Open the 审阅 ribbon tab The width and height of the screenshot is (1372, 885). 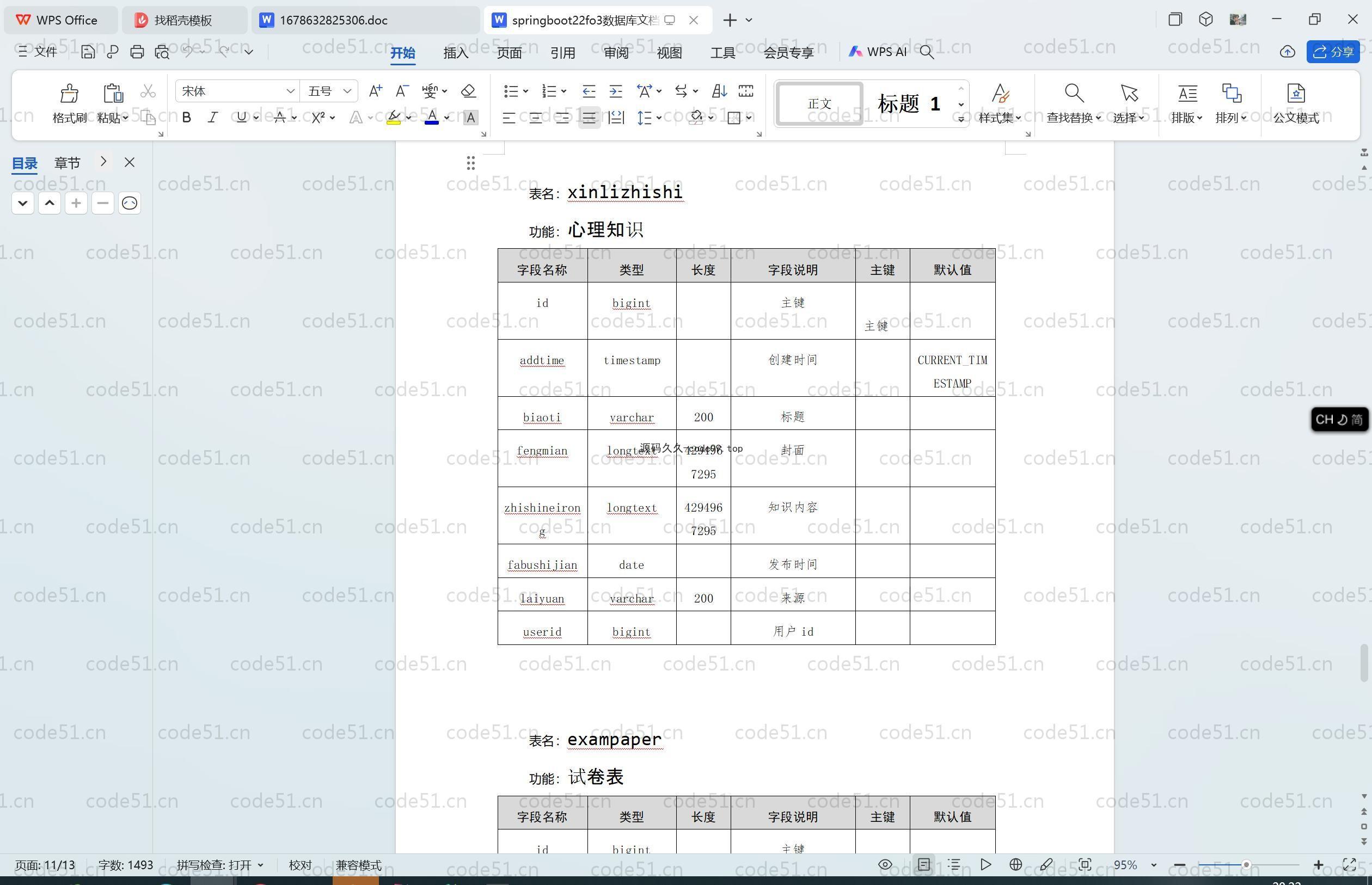(x=616, y=52)
